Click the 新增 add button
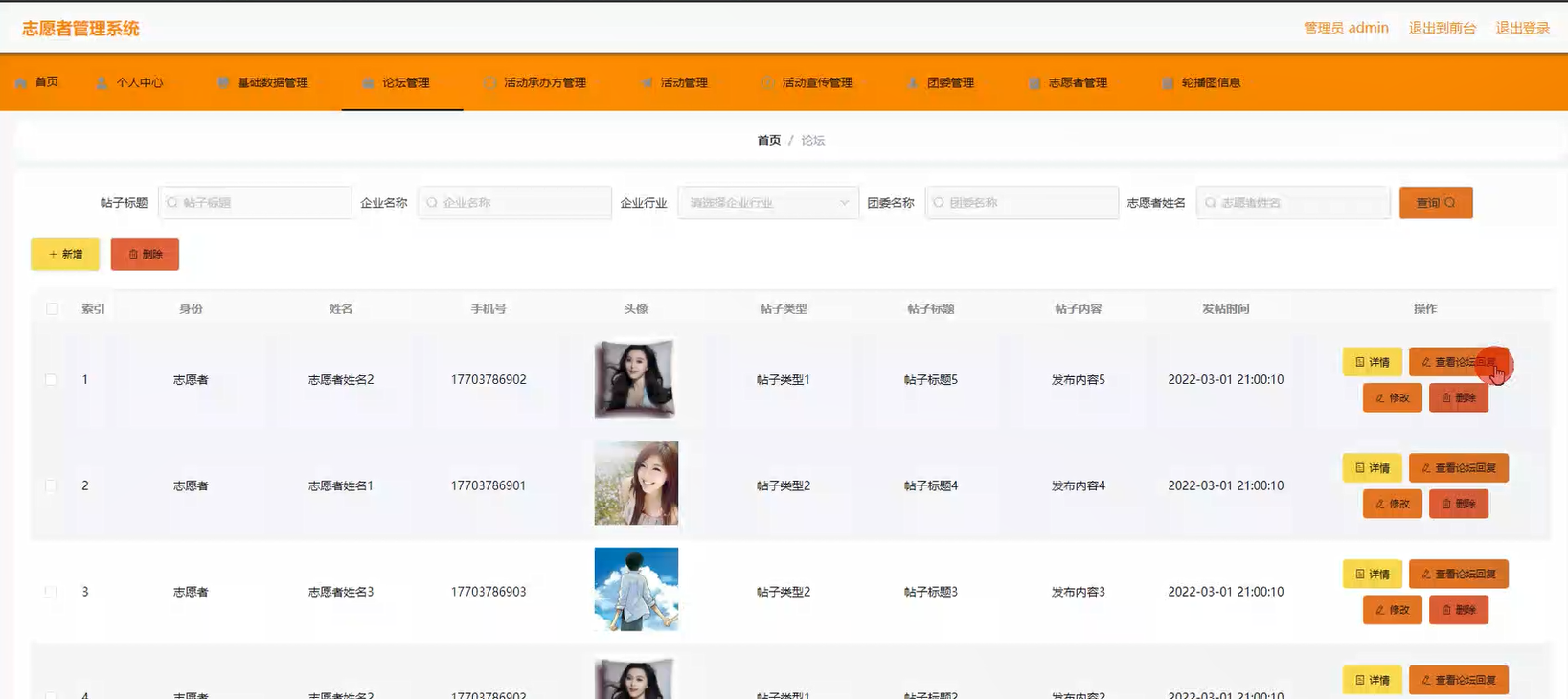 pyautogui.click(x=65, y=255)
